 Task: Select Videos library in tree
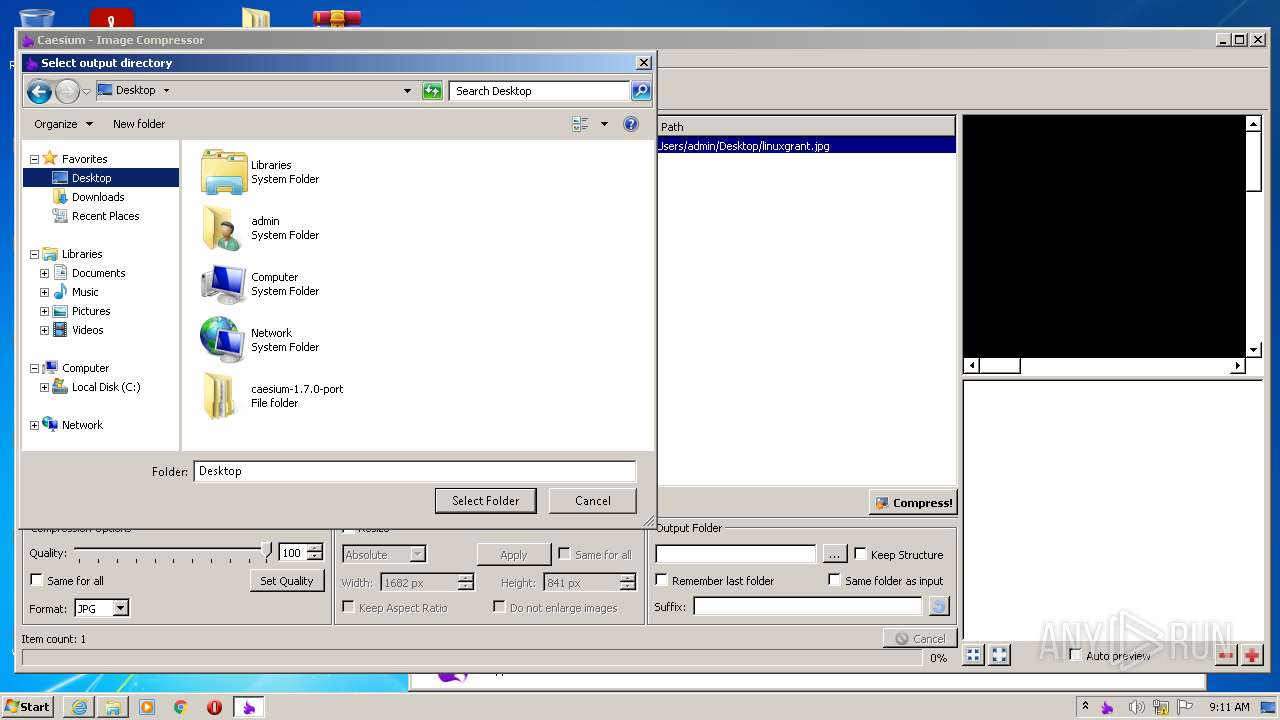[87, 330]
